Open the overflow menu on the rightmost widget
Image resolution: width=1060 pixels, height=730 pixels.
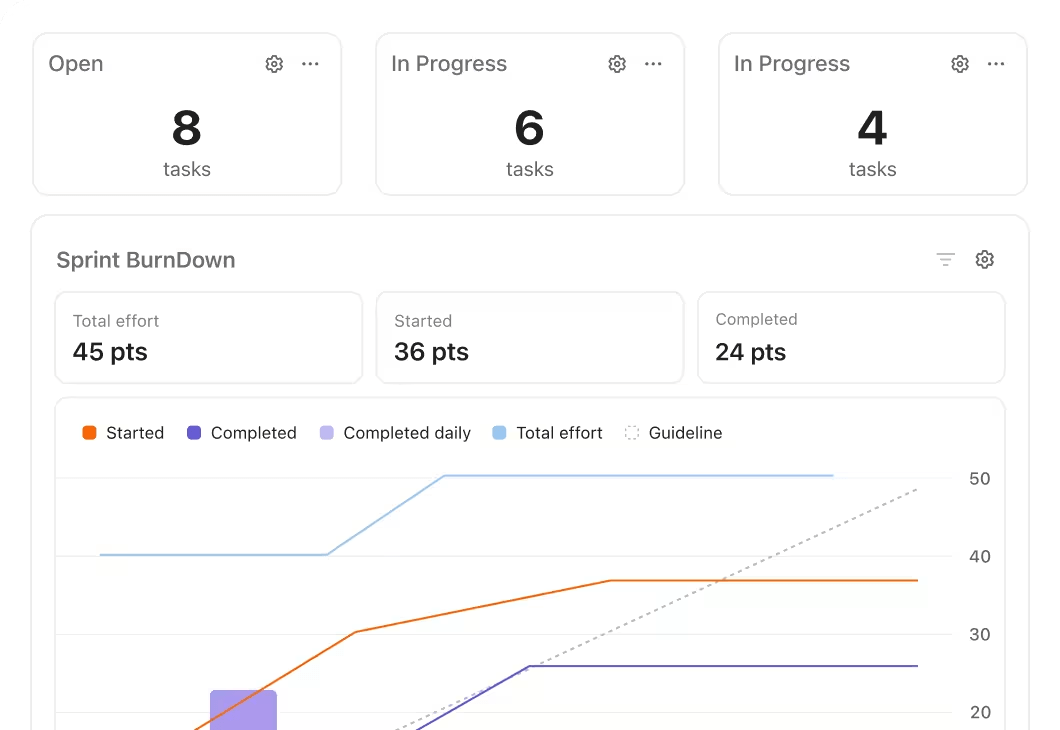pyautogui.click(x=995, y=63)
